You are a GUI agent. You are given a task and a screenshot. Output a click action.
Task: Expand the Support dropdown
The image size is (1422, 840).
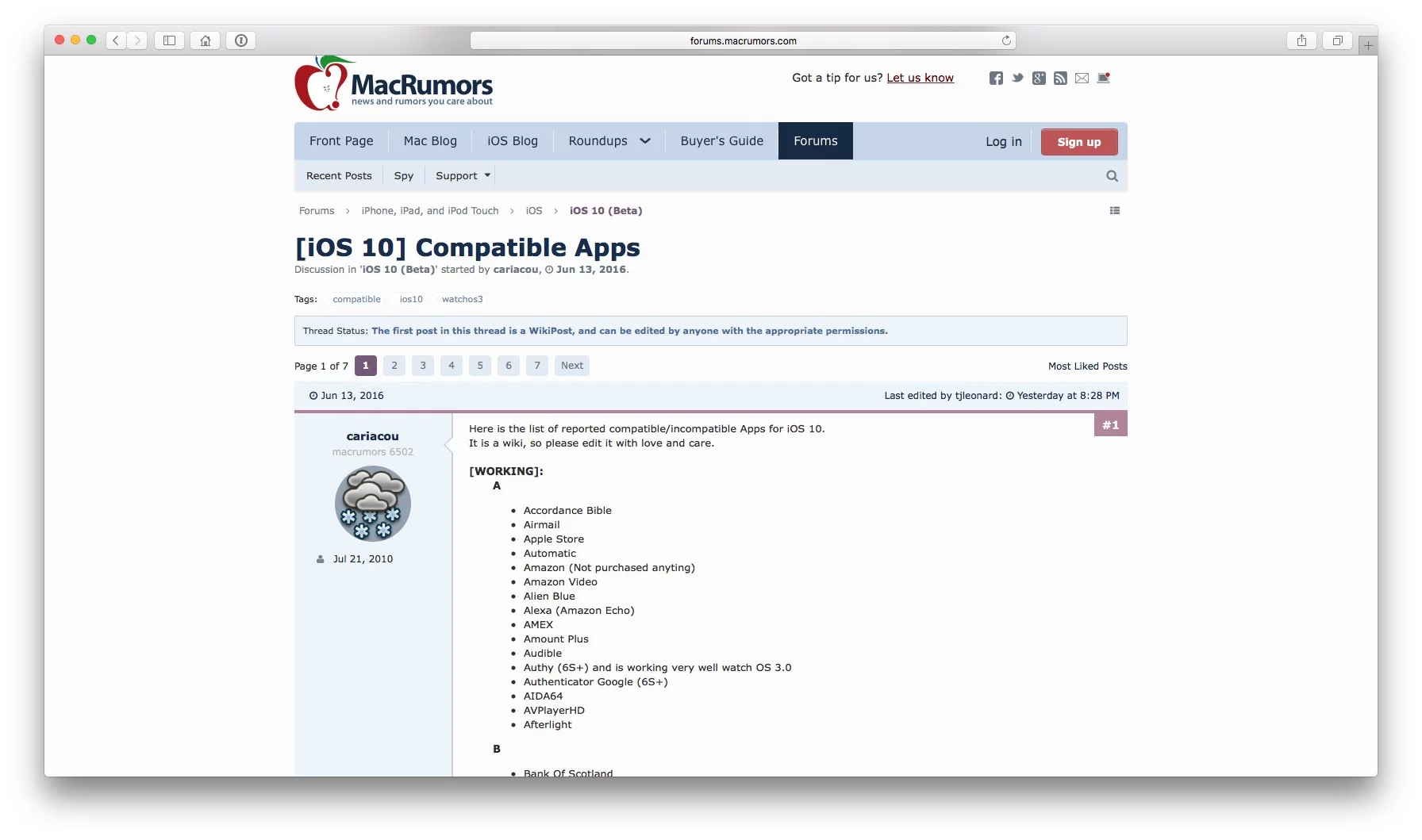[463, 176]
